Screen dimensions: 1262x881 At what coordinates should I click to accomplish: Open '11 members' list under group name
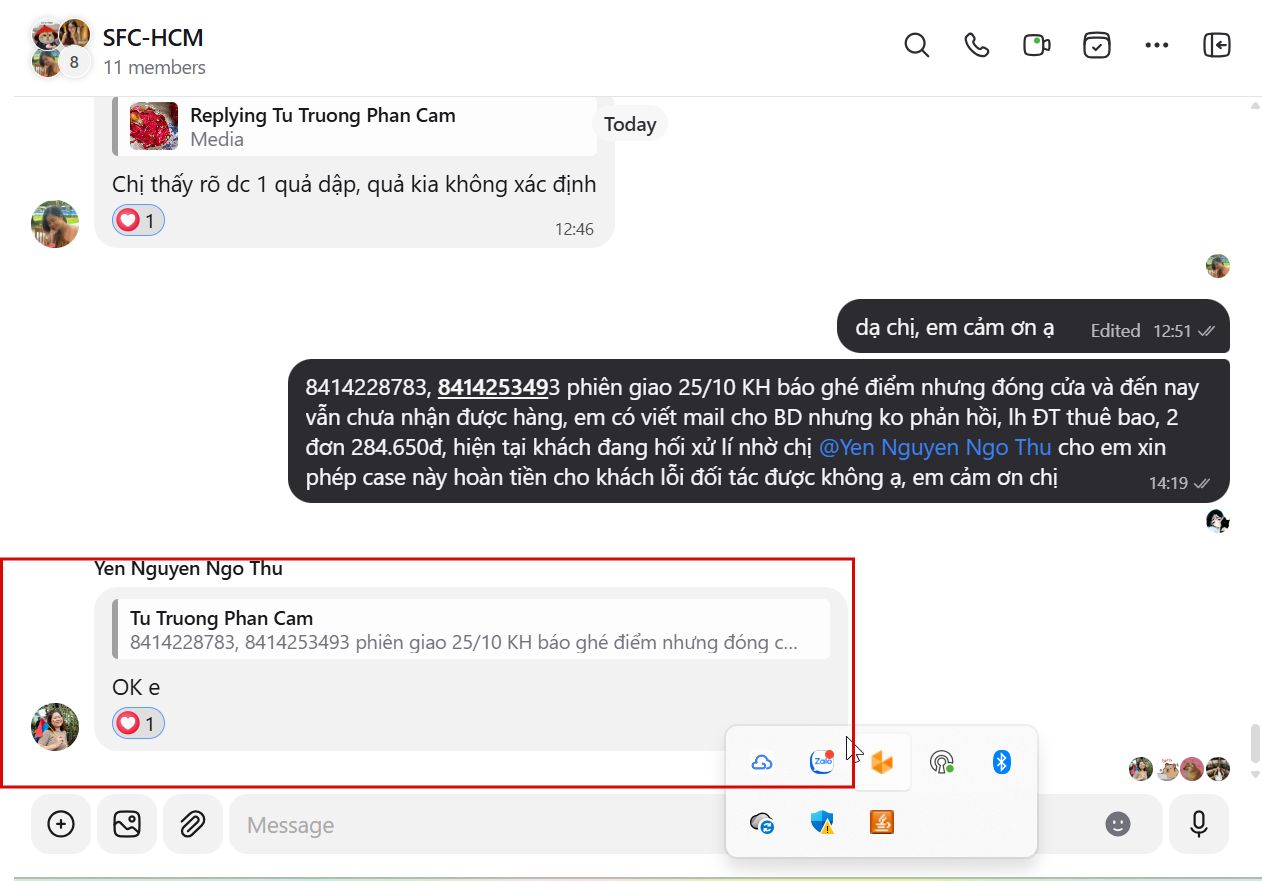(x=154, y=67)
